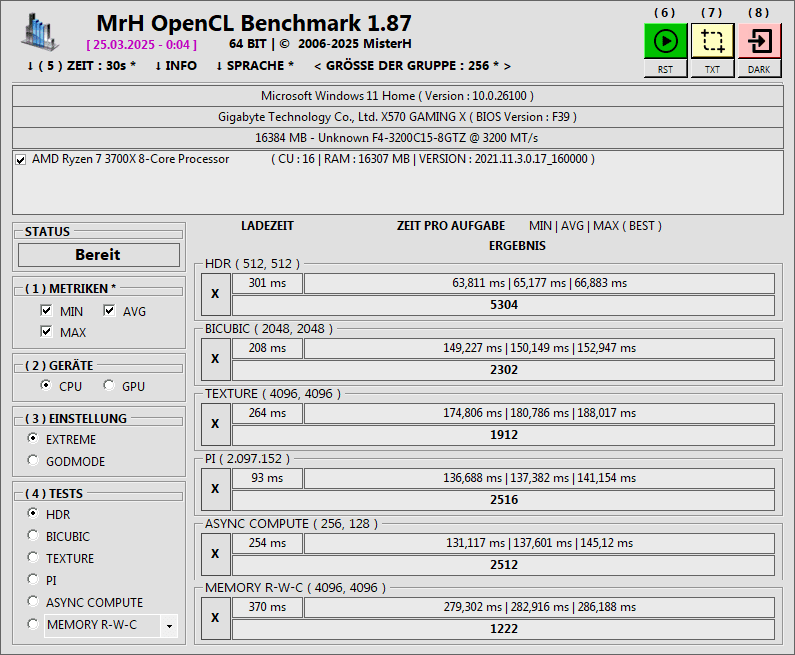Select PI test radio button

(x=33, y=579)
